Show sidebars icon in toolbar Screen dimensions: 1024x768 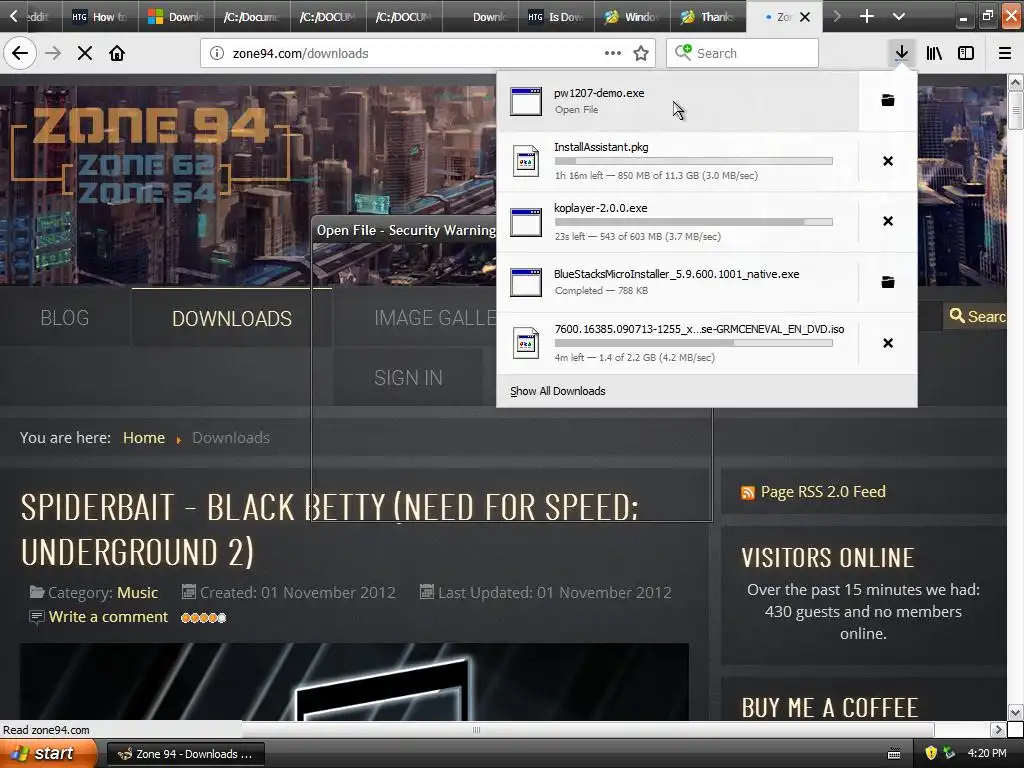click(x=966, y=53)
